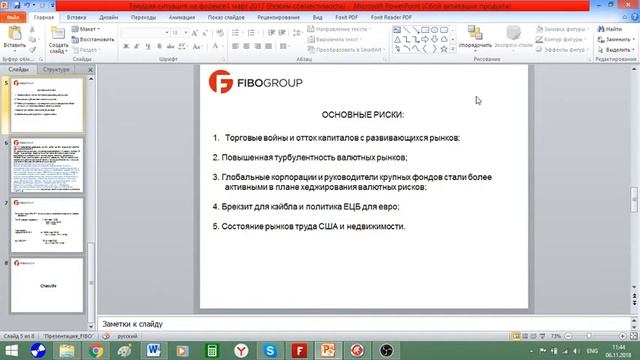The image size is (640, 360).
Task: Click the ENG language indicator in the system tray
Action: 592,351
